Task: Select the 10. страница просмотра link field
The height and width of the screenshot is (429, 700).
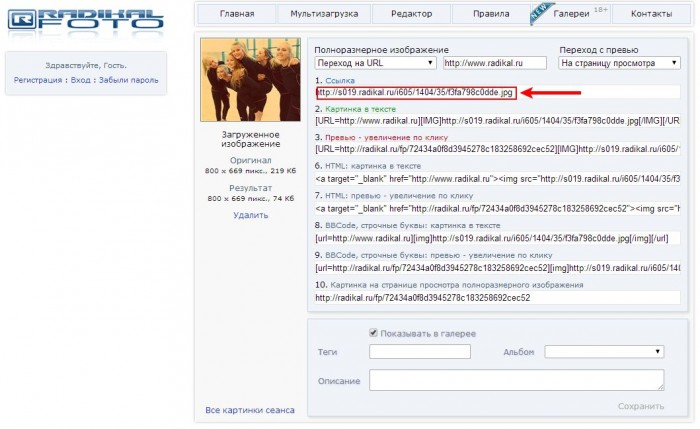Action: point(497,298)
